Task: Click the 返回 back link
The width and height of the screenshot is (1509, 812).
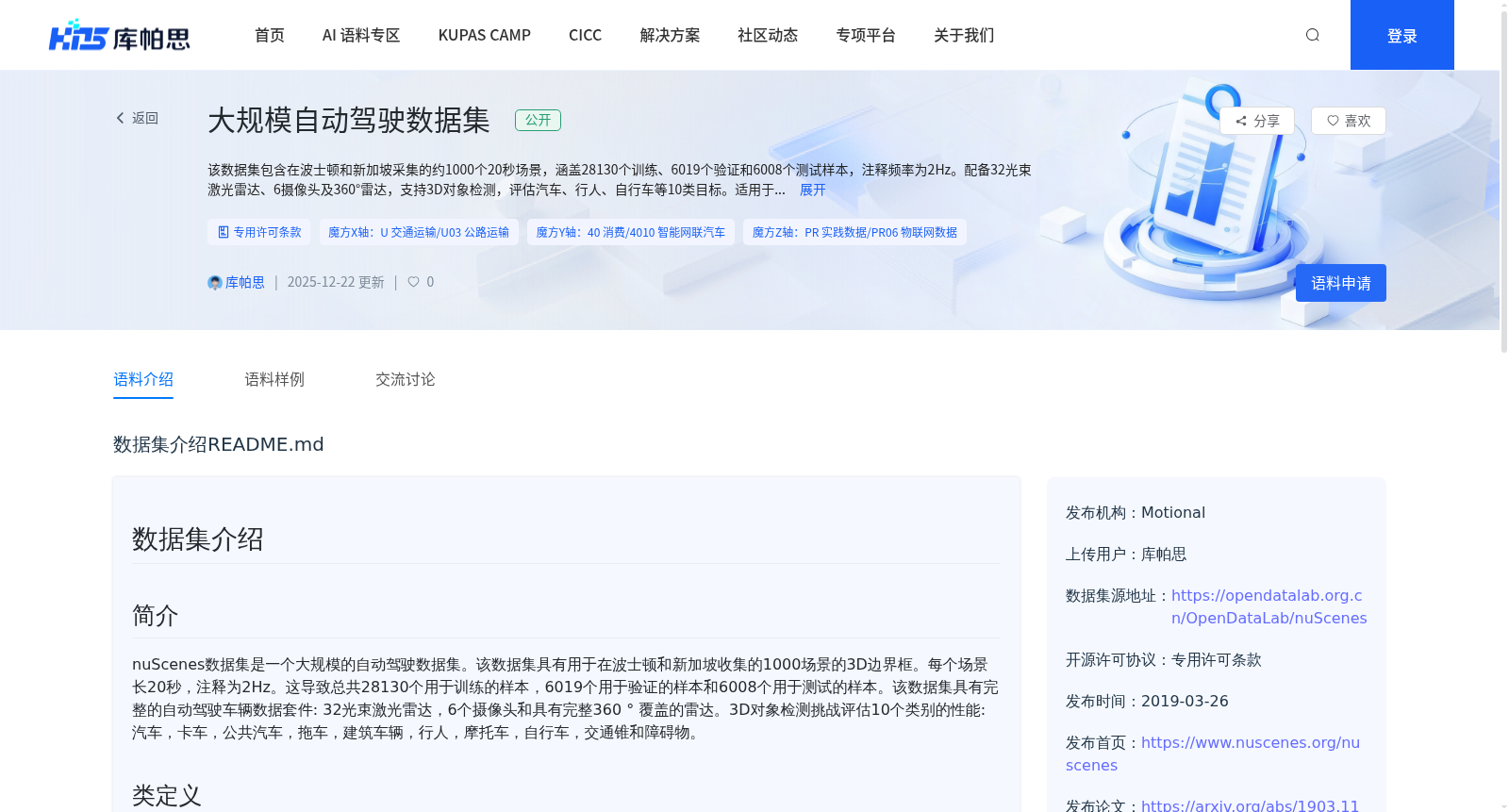Action: click(145, 118)
